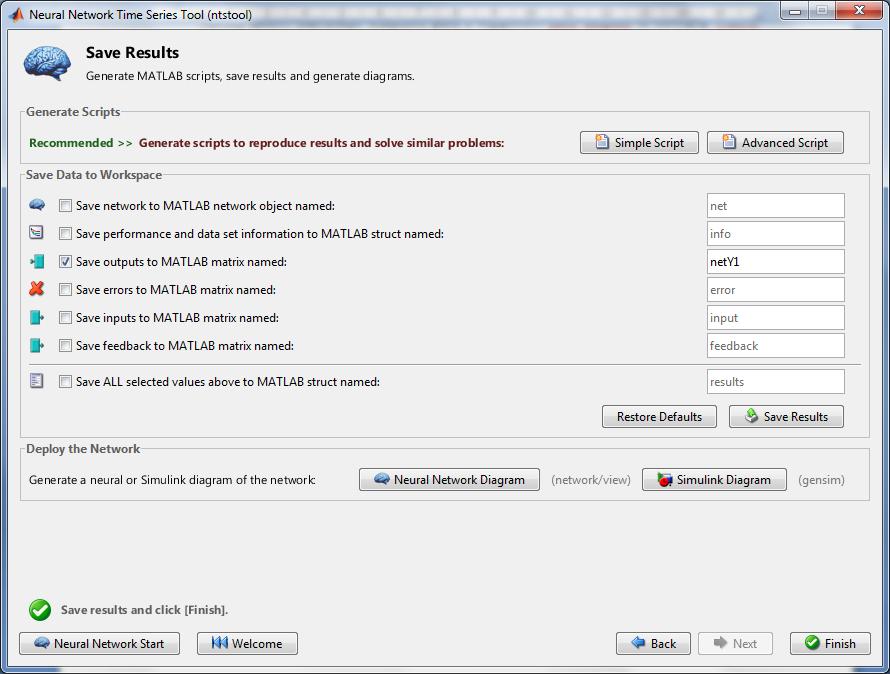Image resolution: width=890 pixels, height=674 pixels.
Task: Click the Save Results button
Action: click(786, 417)
